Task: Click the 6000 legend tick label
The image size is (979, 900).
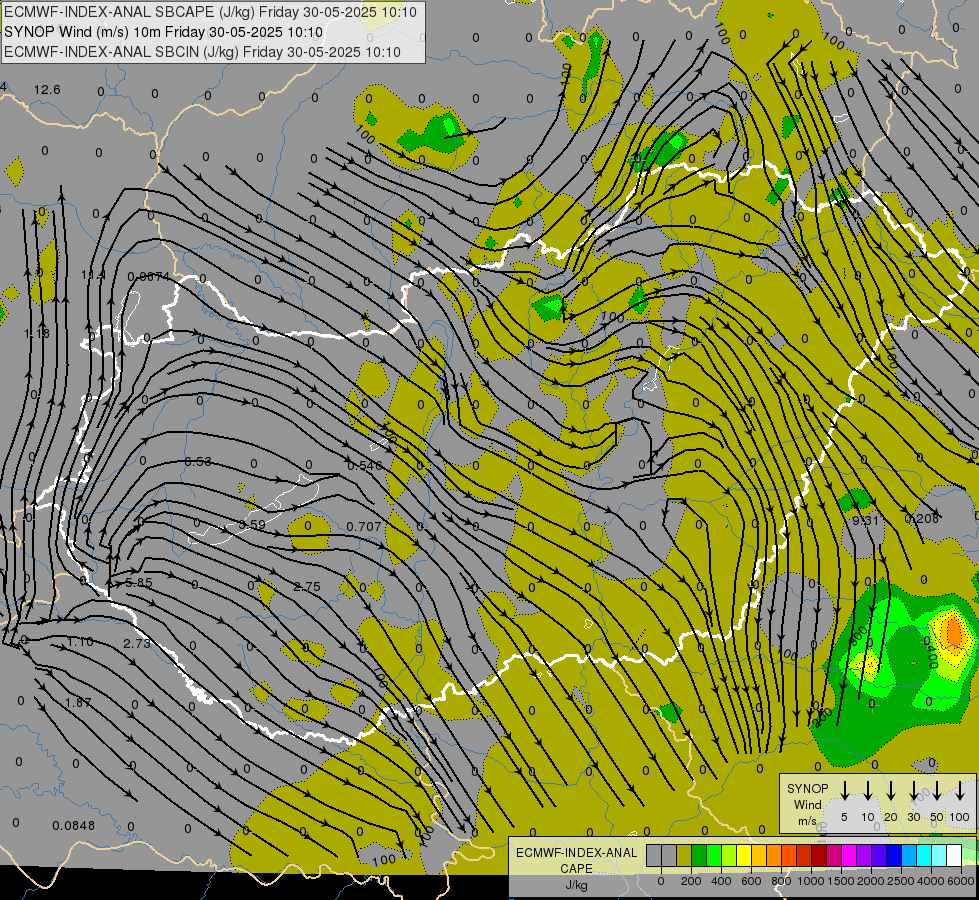Action: [x=962, y=881]
